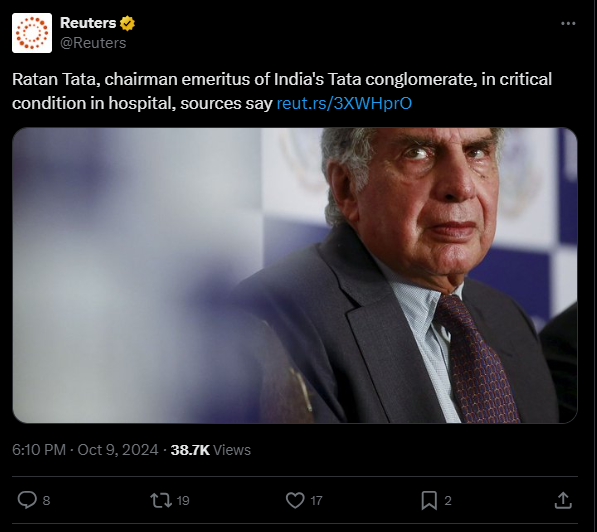Click the reply speech bubble icon
Viewport: 597px width, 532px height.
pyautogui.click(x=27, y=500)
